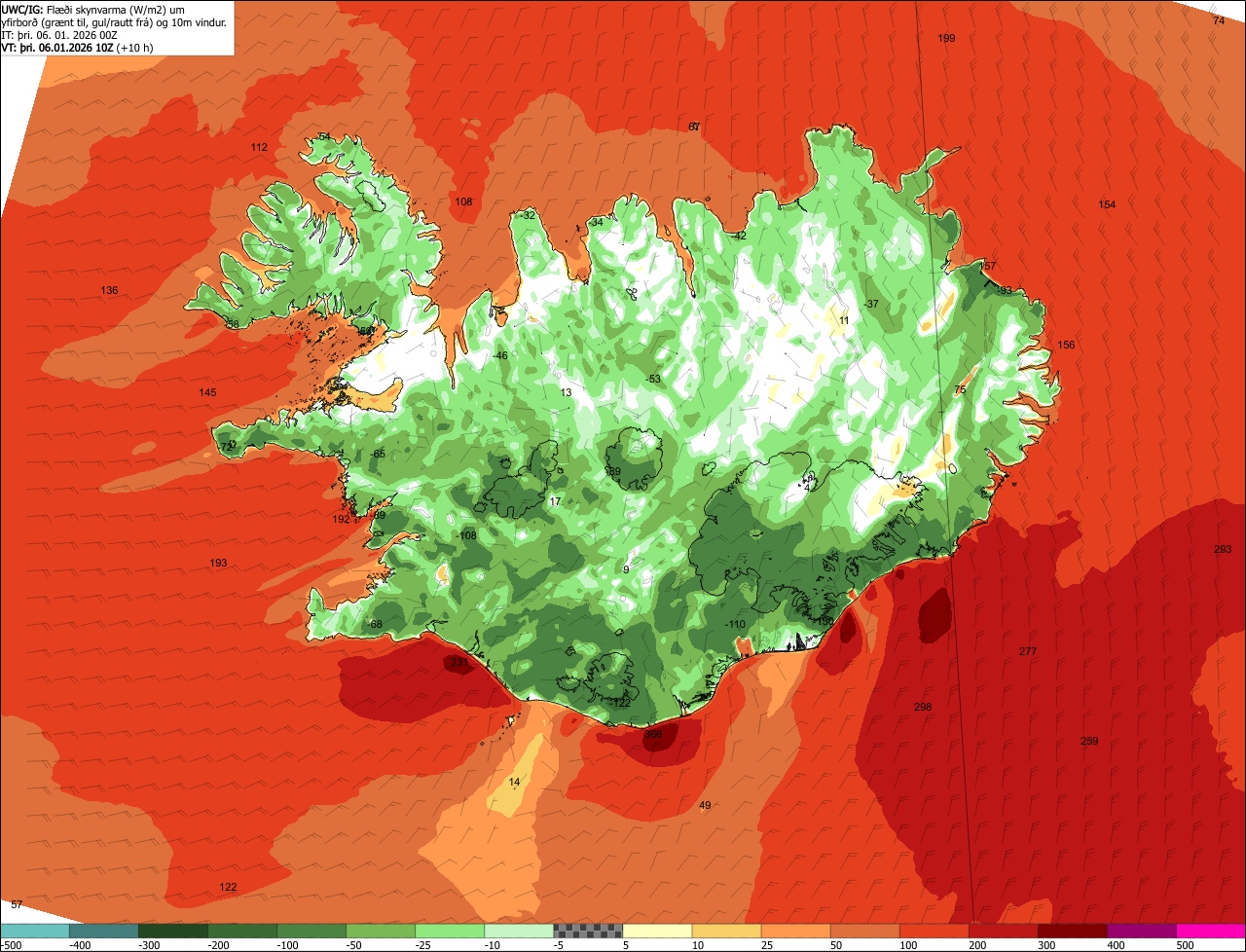
Task: Click the land value -65 in west Iceland
Action: (x=378, y=455)
